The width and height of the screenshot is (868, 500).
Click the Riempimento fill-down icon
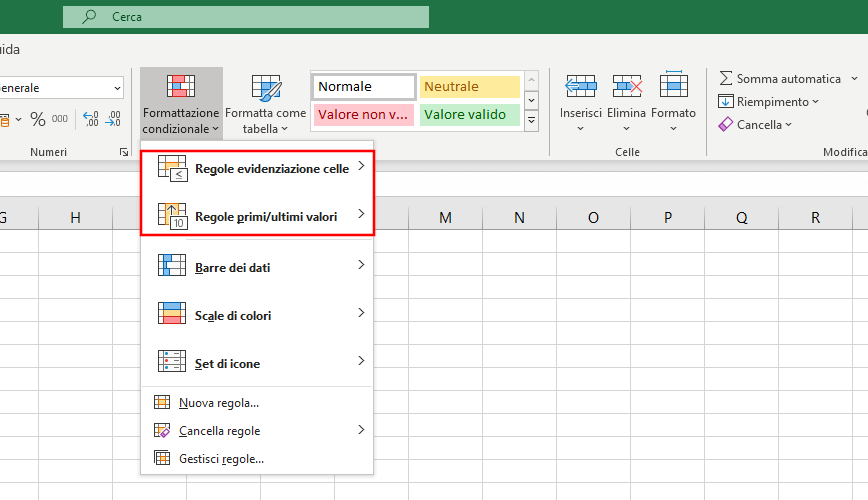point(725,101)
